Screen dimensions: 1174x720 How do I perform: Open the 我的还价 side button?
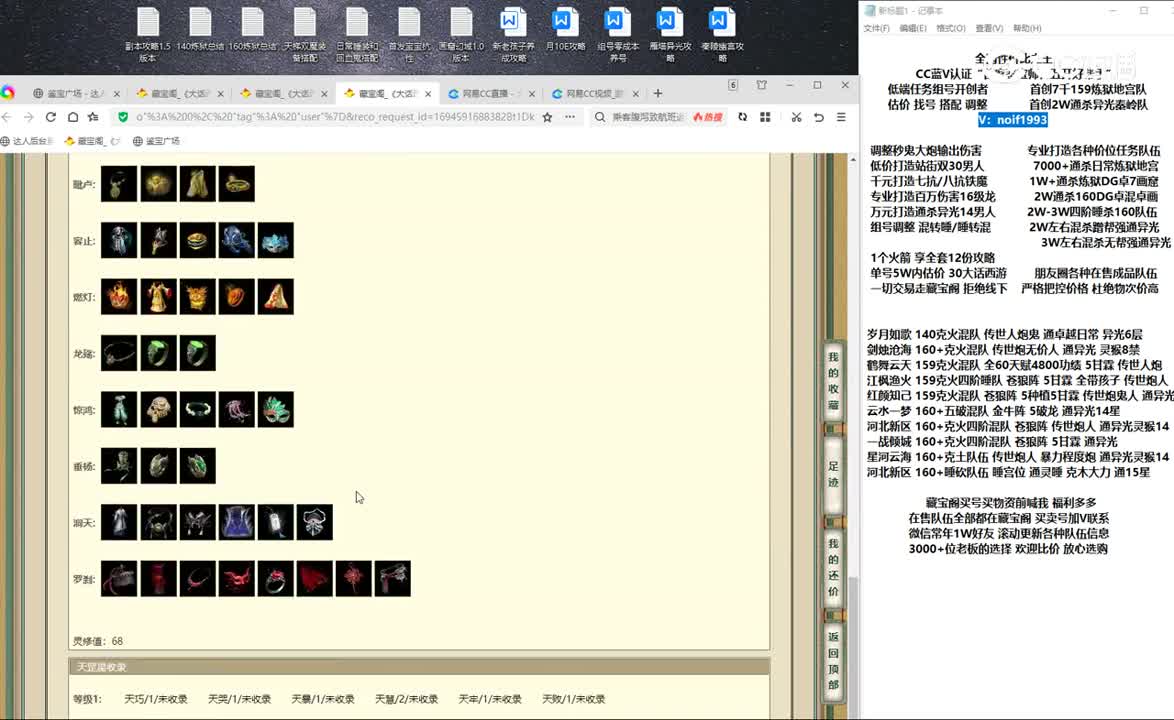(833, 567)
